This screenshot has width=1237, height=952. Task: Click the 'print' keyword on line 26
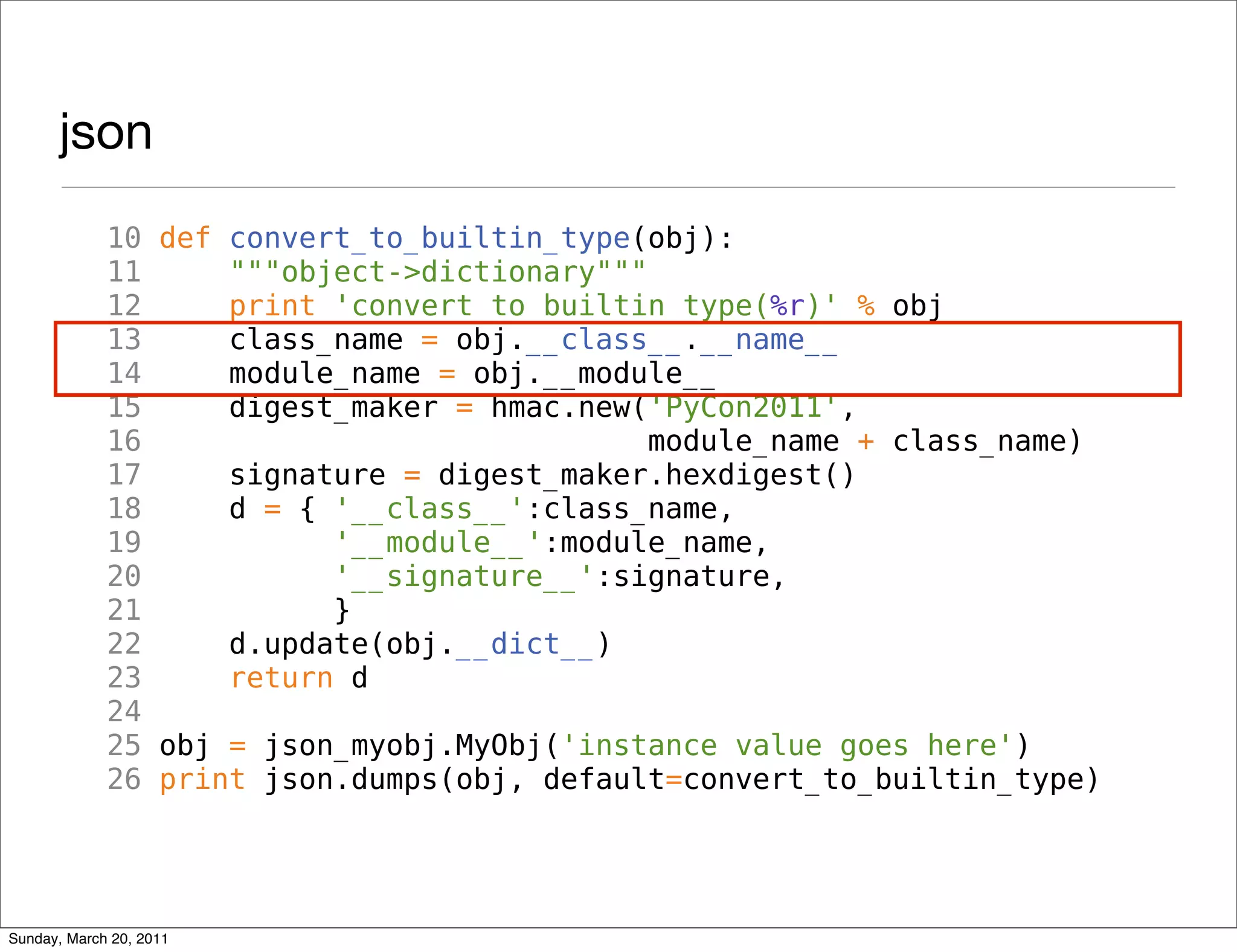point(203,780)
